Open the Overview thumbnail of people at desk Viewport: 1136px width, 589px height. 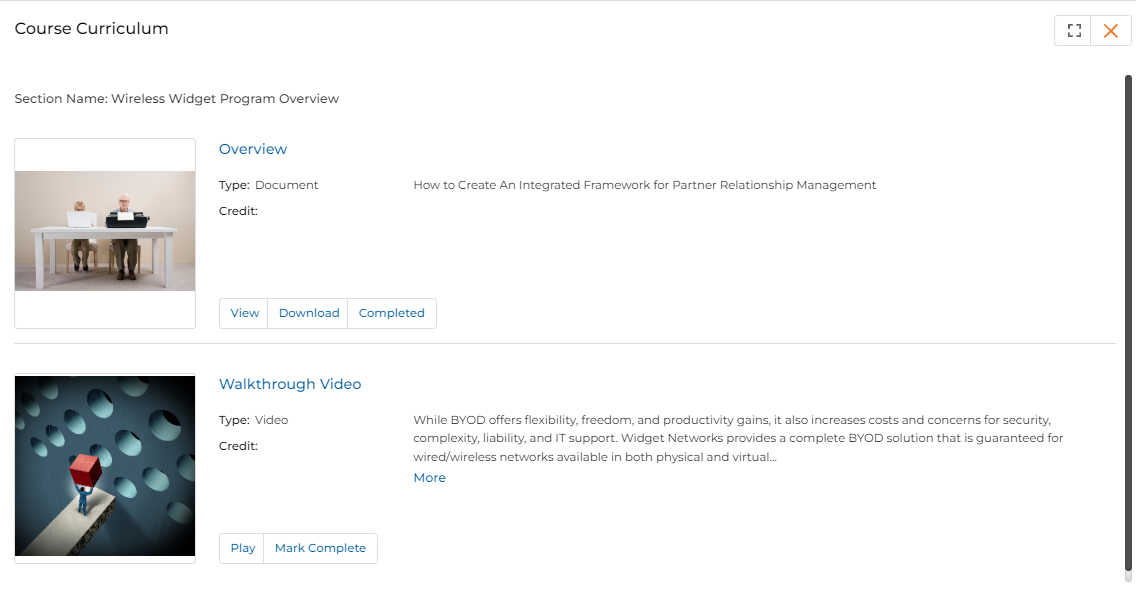point(105,231)
